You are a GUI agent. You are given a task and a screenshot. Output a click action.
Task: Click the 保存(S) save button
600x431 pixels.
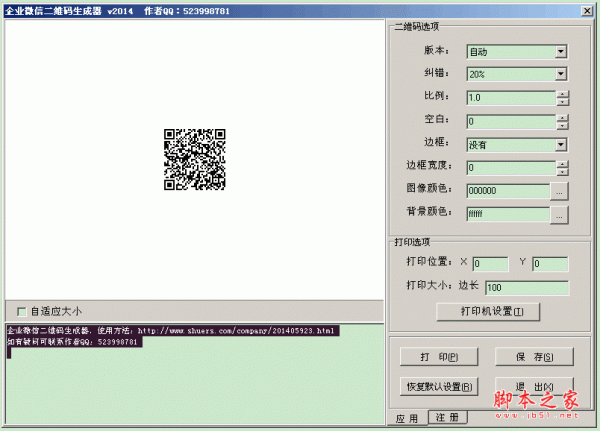coord(534,357)
